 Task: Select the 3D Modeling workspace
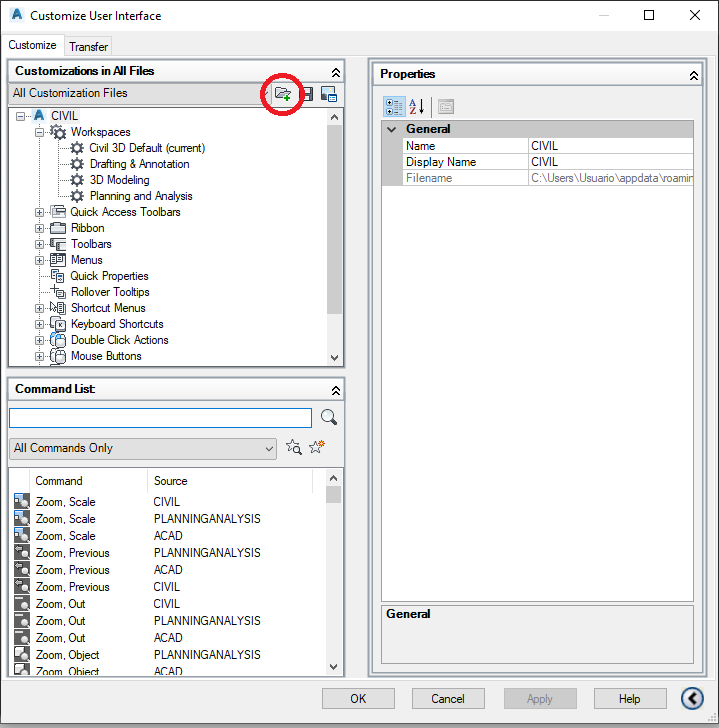tap(119, 180)
